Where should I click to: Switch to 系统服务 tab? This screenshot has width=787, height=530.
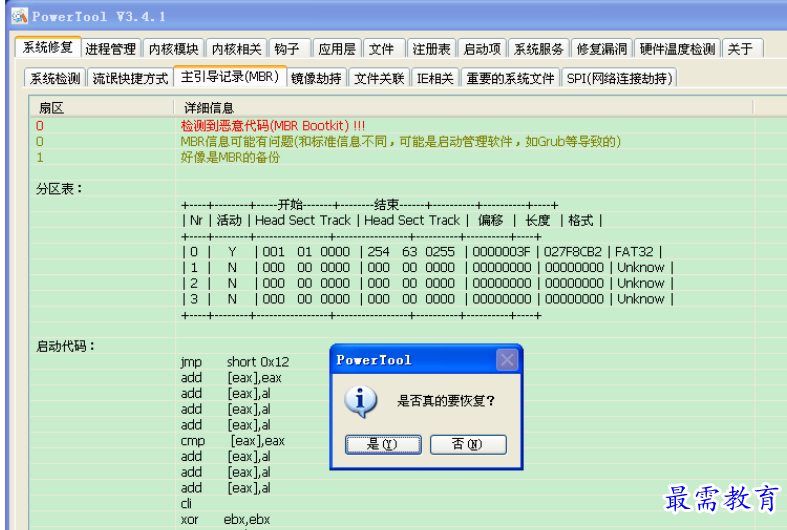pos(539,49)
